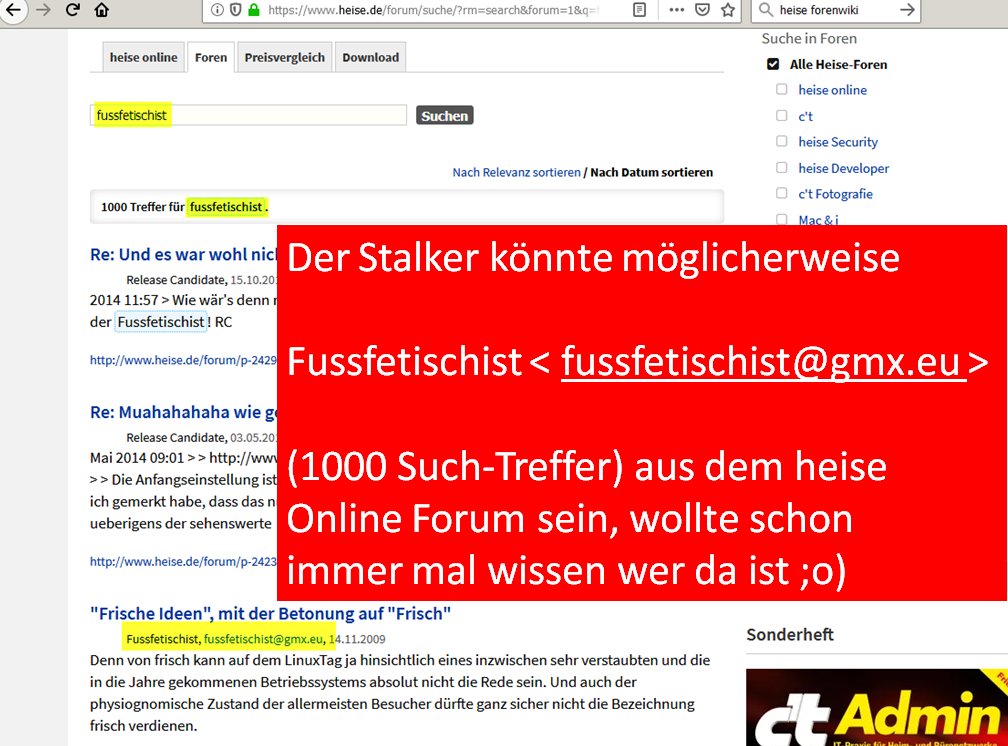Open the 'heise Security' filter link
This screenshot has height=746, width=1008.
click(x=838, y=142)
